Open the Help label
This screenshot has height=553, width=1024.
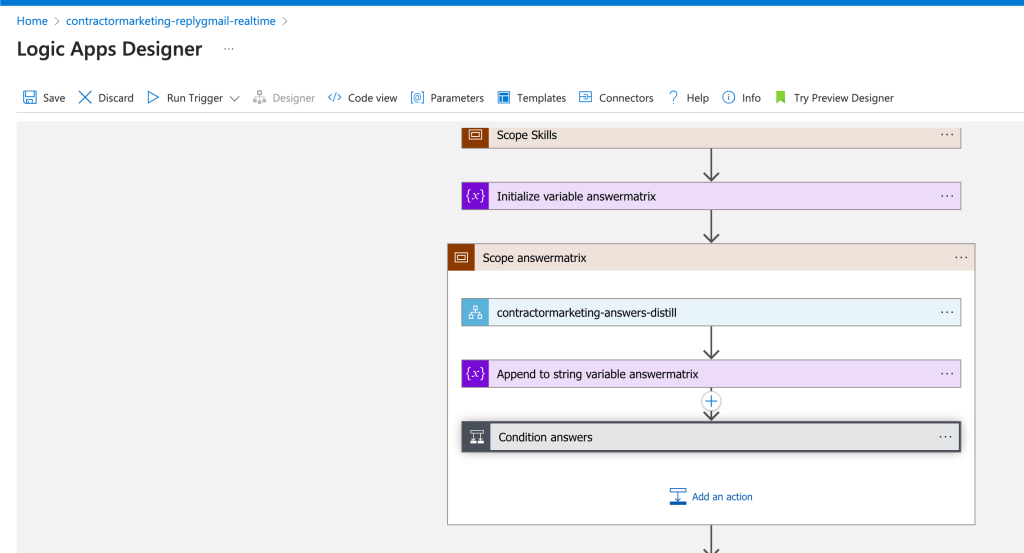click(x=697, y=98)
